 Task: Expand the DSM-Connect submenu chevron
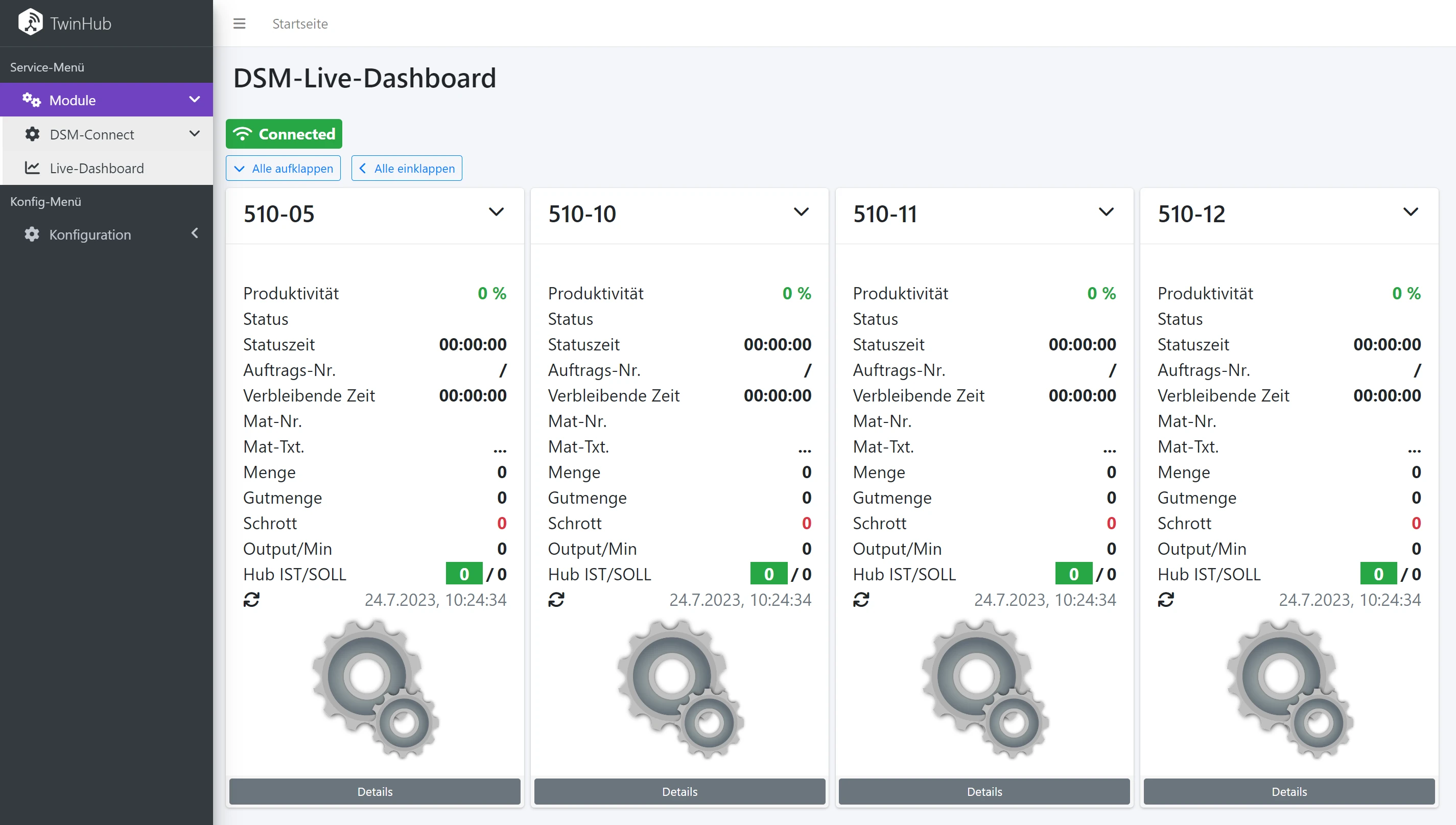click(194, 134)
